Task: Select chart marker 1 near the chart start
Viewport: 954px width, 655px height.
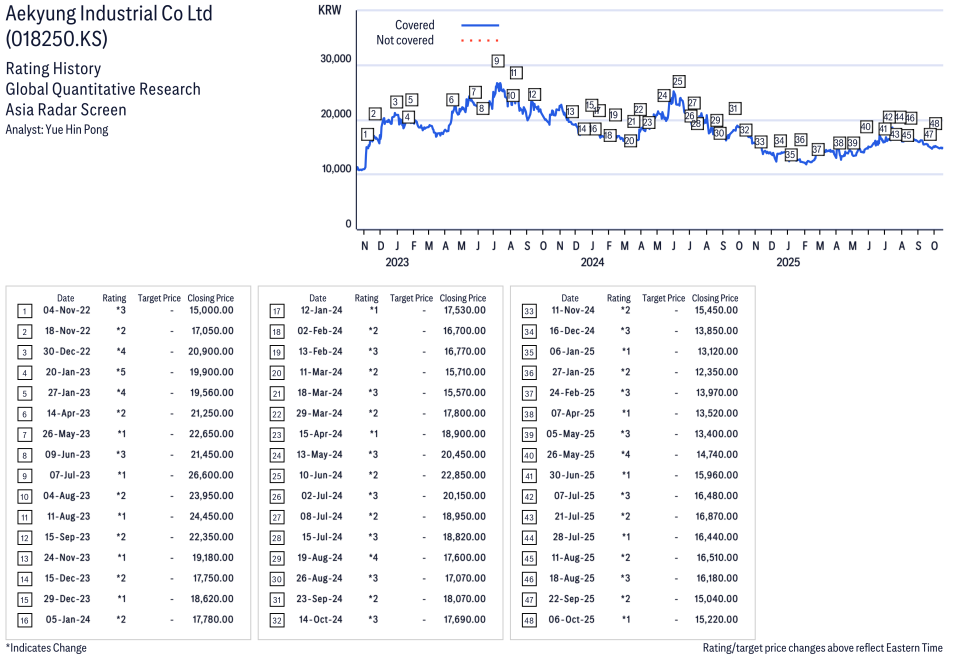Action: (x=366, y=134)
